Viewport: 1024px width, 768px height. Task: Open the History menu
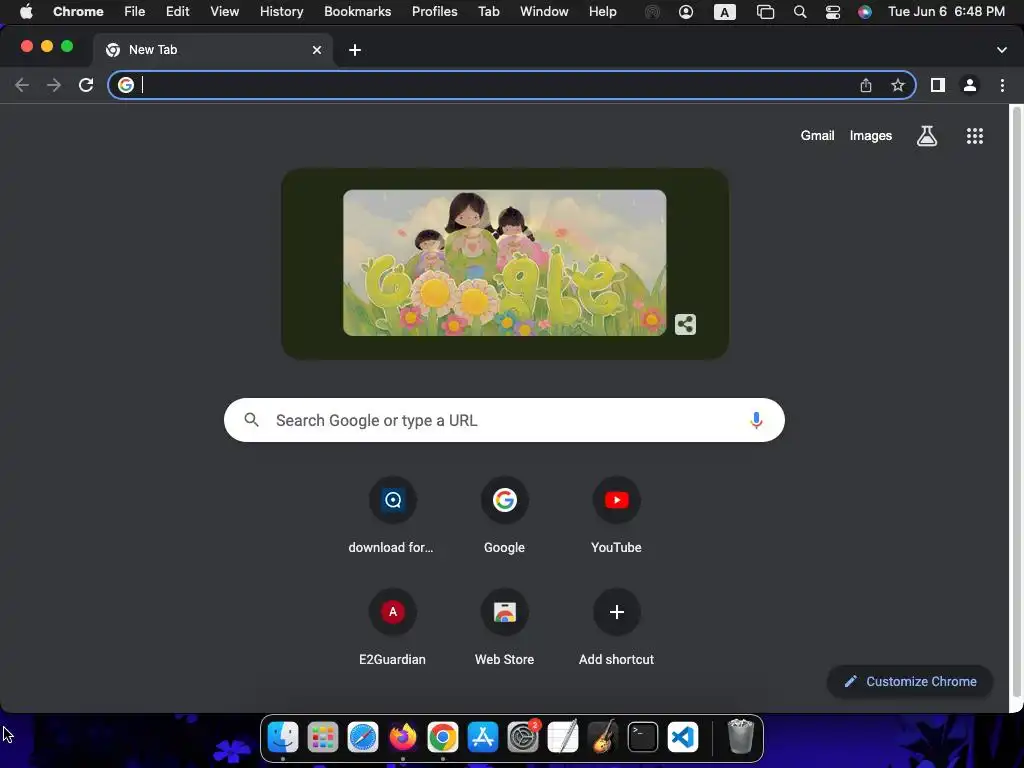[281, 12]
